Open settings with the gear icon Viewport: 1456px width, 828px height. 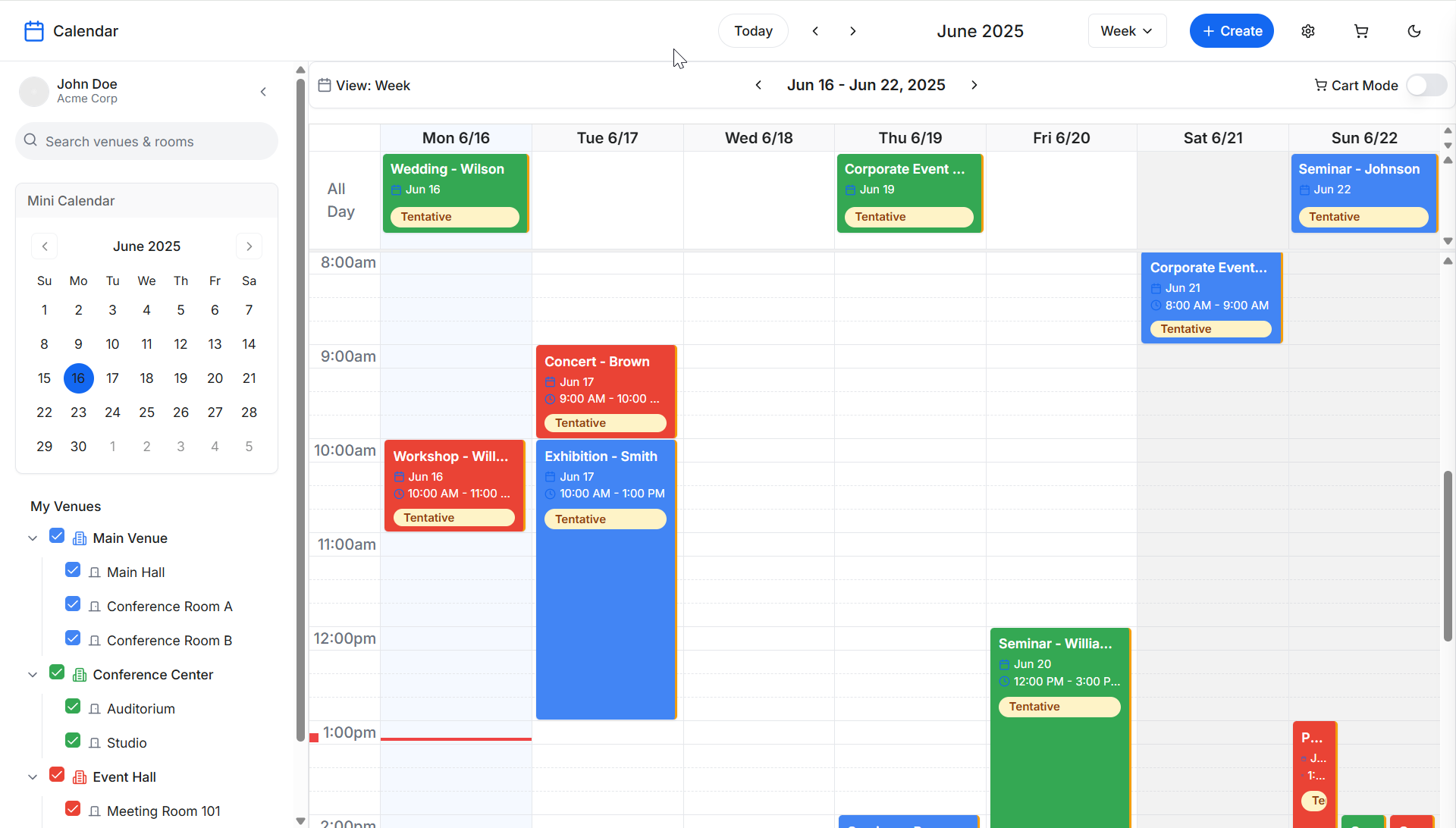(x=1308, y=31)
